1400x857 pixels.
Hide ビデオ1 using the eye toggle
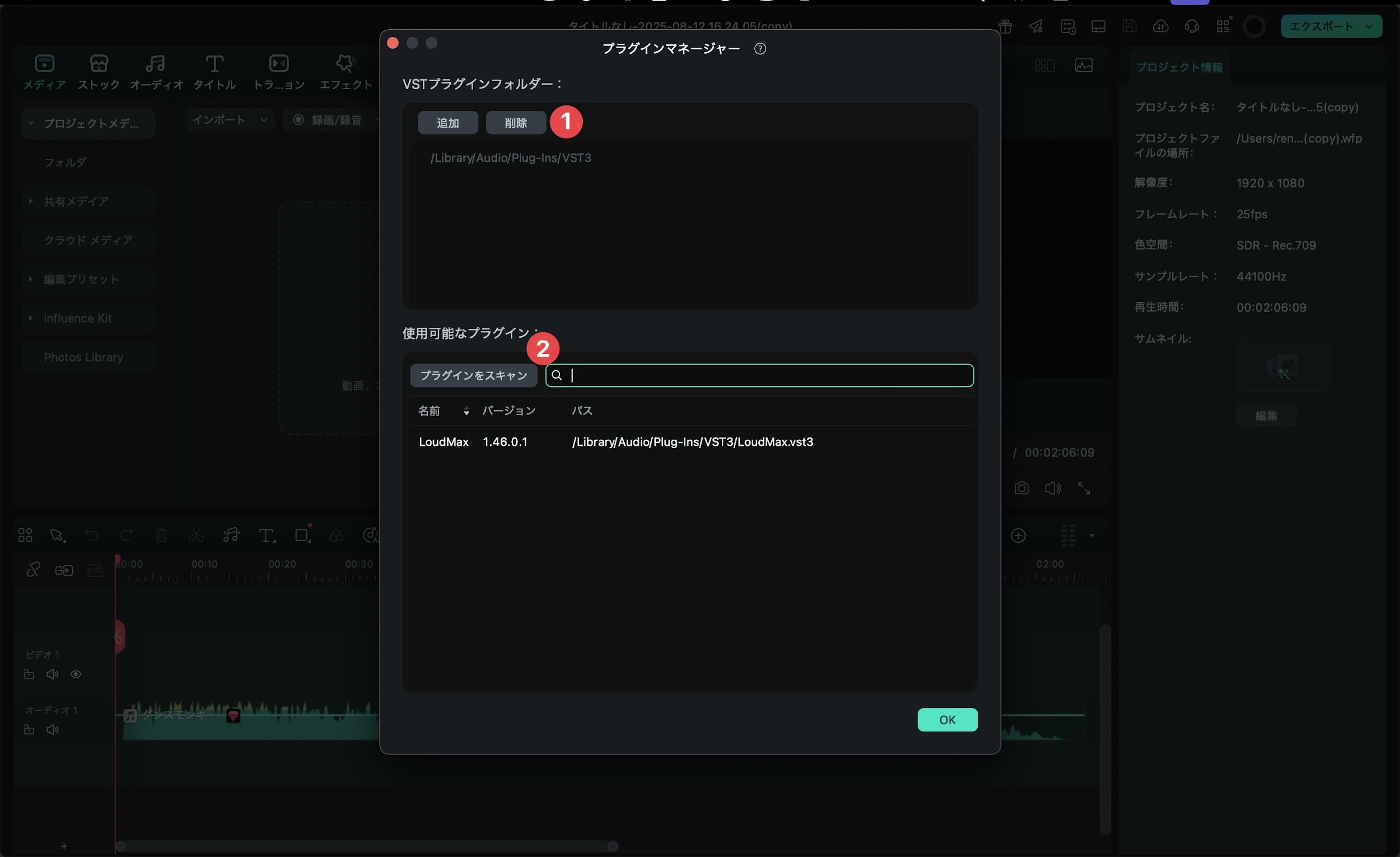click(x=76, y=674)
